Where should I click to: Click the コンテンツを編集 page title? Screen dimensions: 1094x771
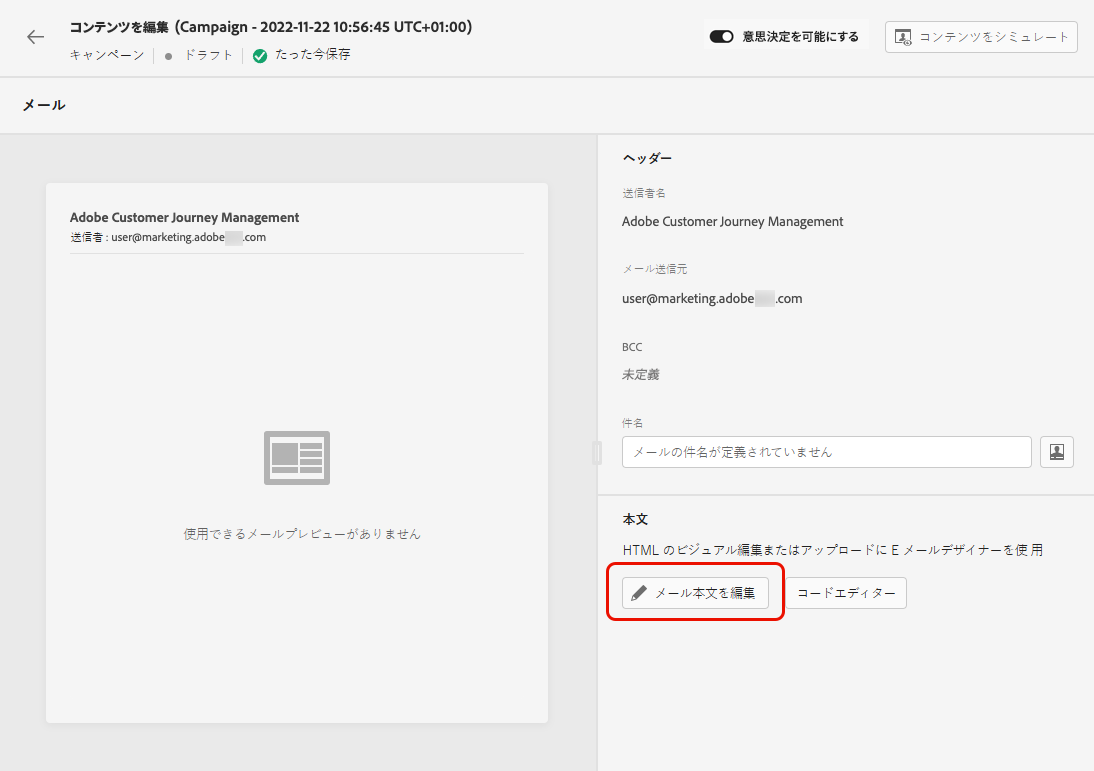[271, 27]
